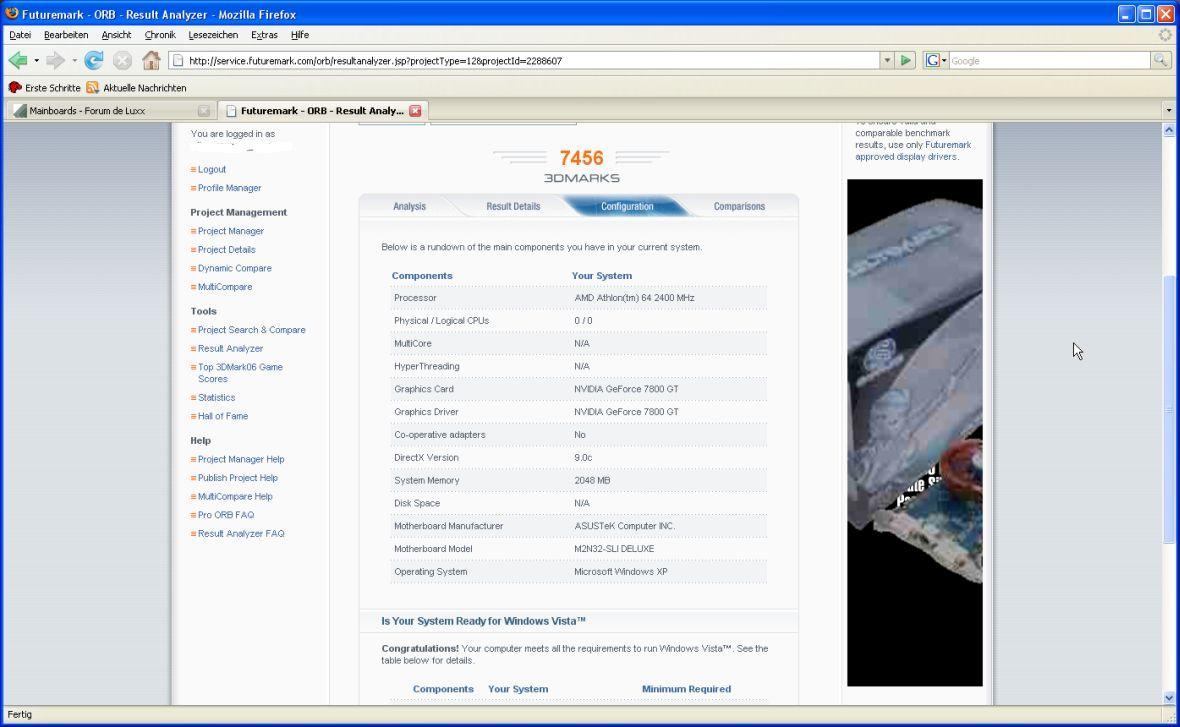Screen dimensions: 1180x727
Task: Switch to the Mainboards - Forum de Luxx tab
Action: pyautogui.click(x=111, y=111)
